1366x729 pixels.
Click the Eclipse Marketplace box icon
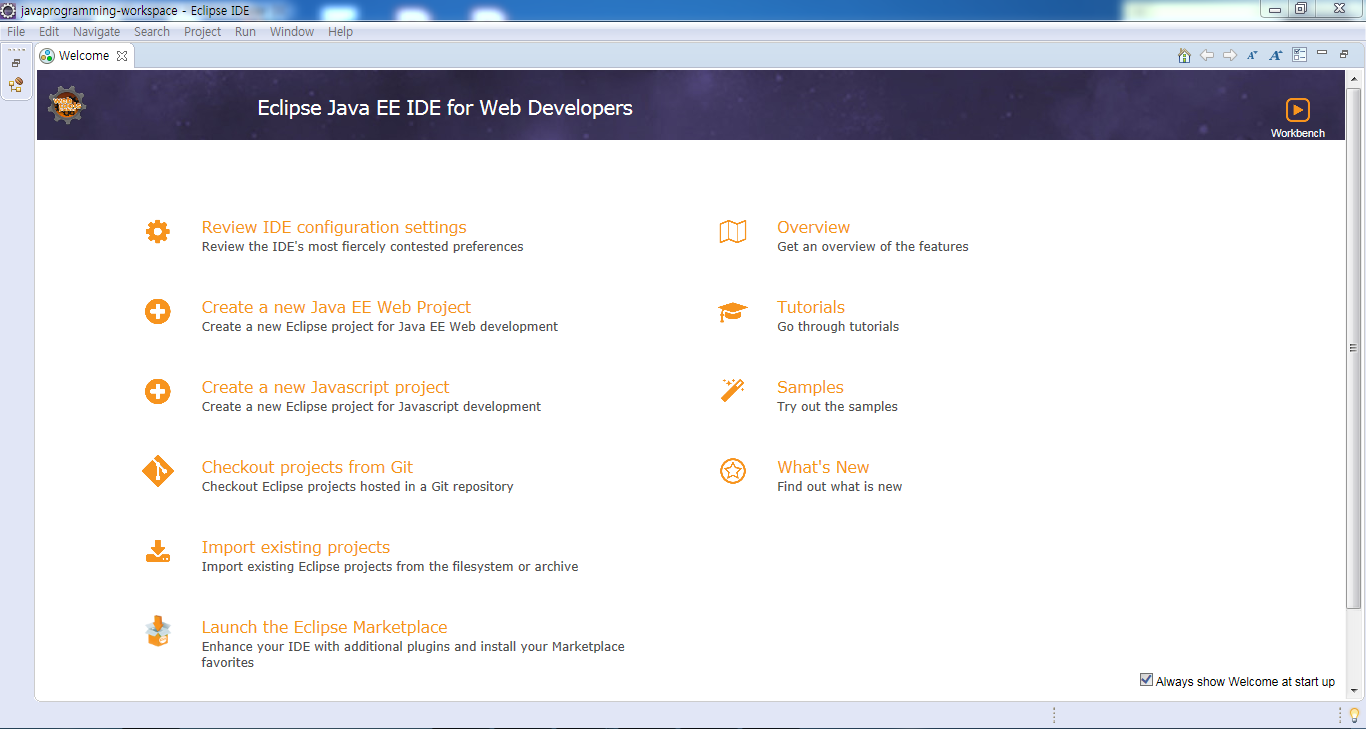click(x=157, y=631)
